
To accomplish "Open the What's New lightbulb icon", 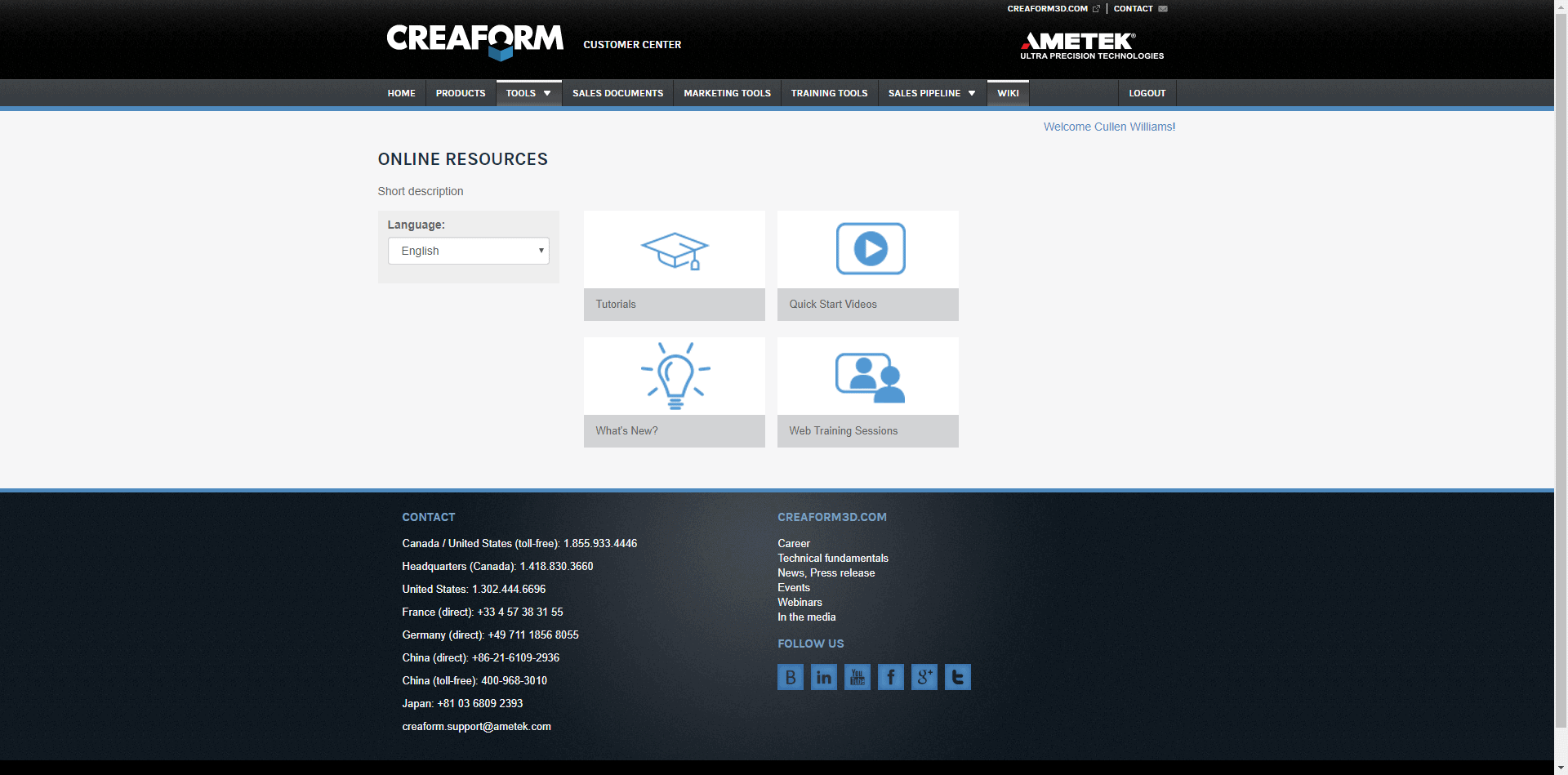I will 675,376.
